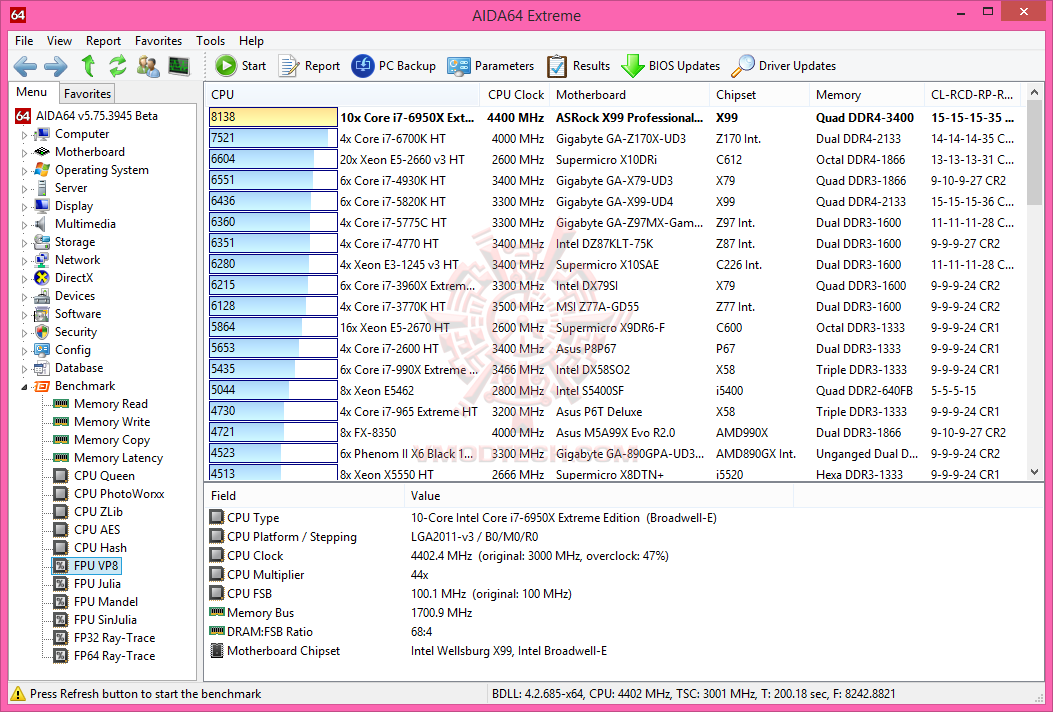
Task: Check for Driver Updates
Action: 784,66
